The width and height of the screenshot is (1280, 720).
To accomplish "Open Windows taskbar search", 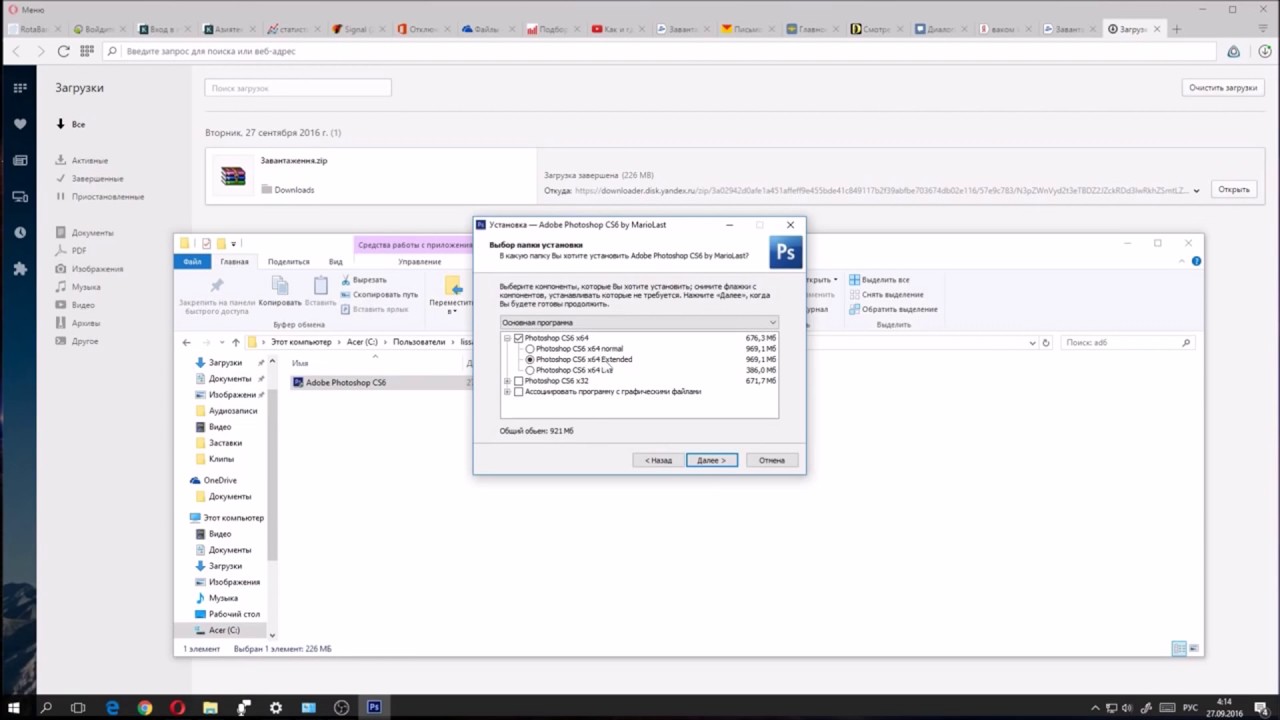I will 46,707.
